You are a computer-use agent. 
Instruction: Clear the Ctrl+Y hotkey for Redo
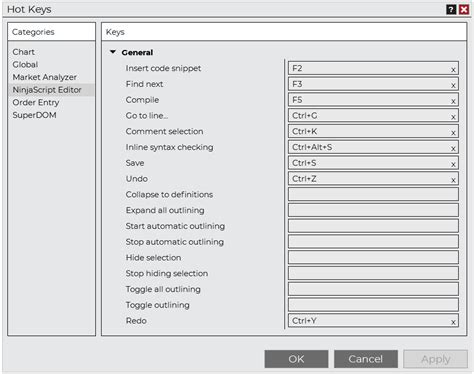tap(453, 322)
